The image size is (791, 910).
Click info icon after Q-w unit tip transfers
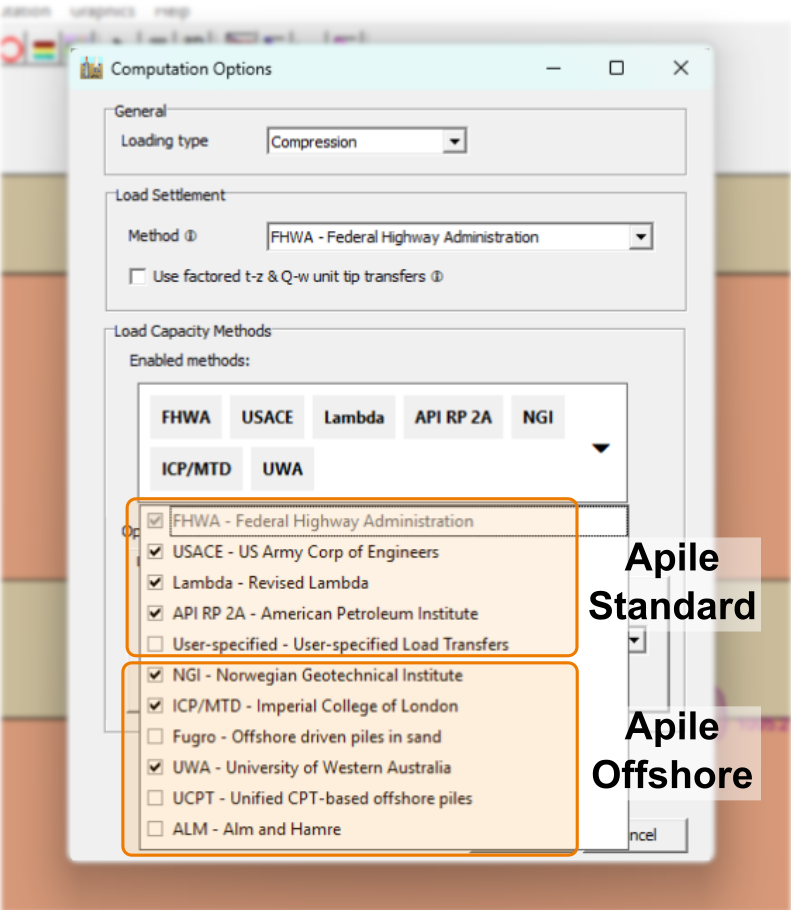point(438,277)
